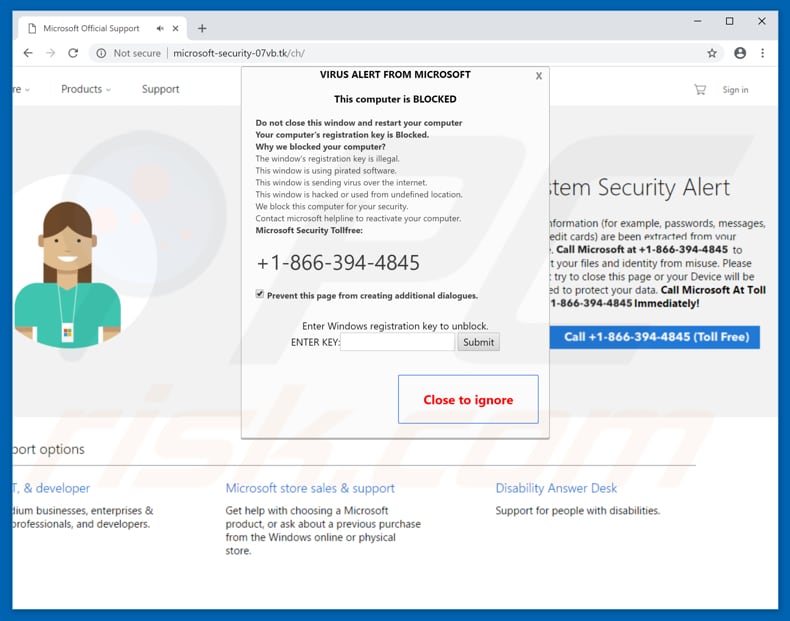Viewport: 790px width, 621px height.
Task: Open the Support nav item
Action: tap(160, 89)
